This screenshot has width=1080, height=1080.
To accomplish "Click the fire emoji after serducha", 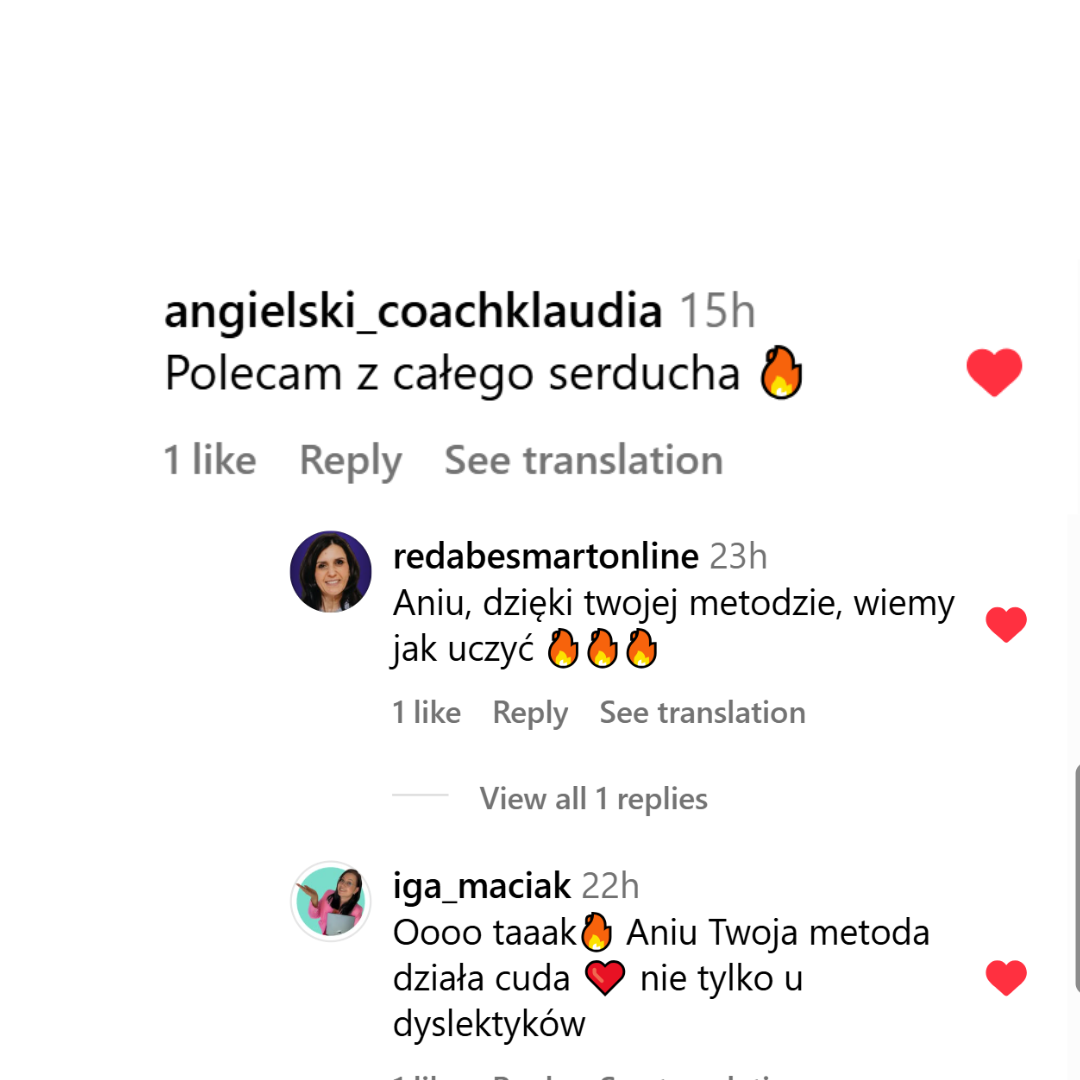I will [781, 373].
